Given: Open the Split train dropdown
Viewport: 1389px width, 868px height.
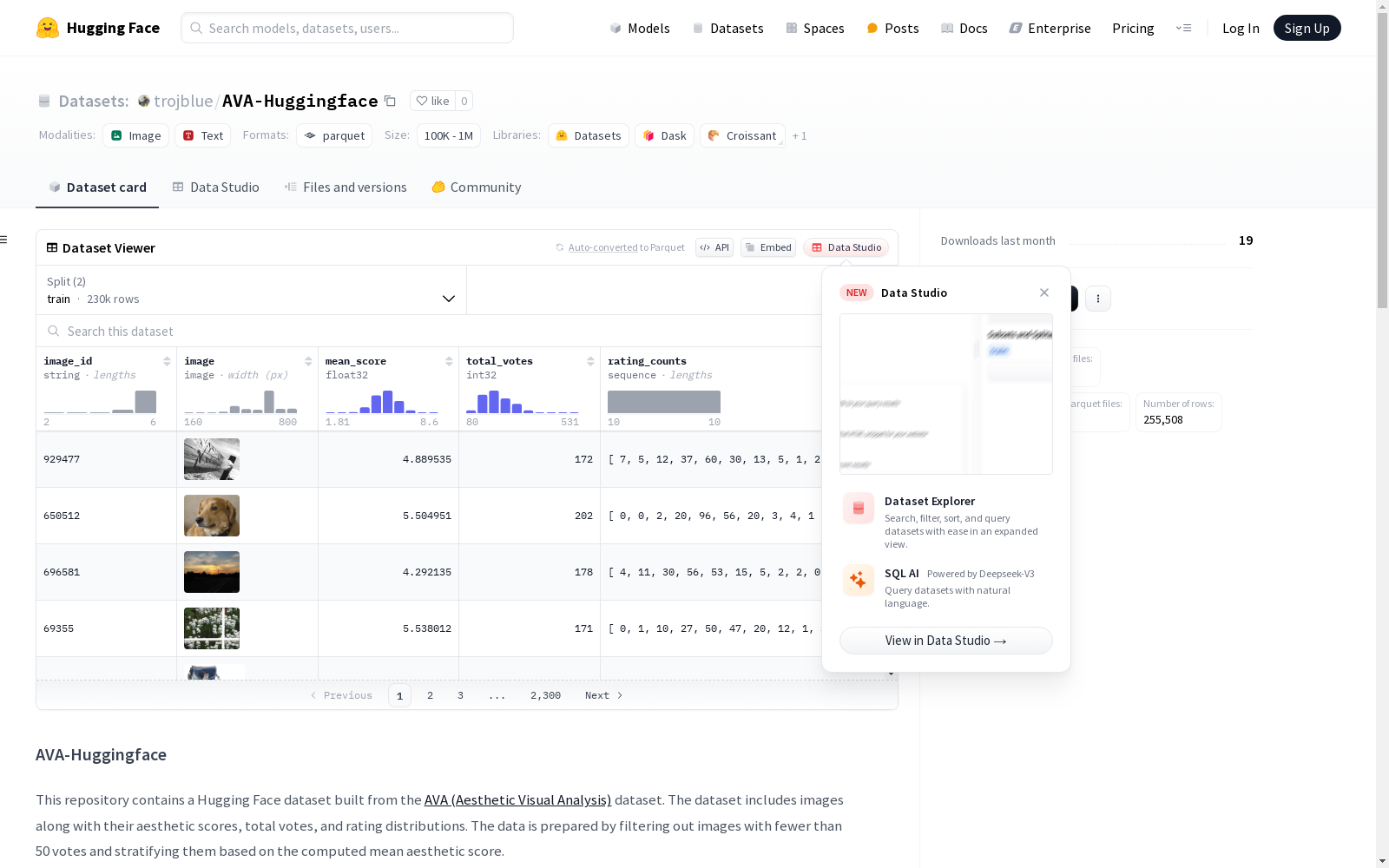Looking at the screenshot, I should (x=251, y=290).
